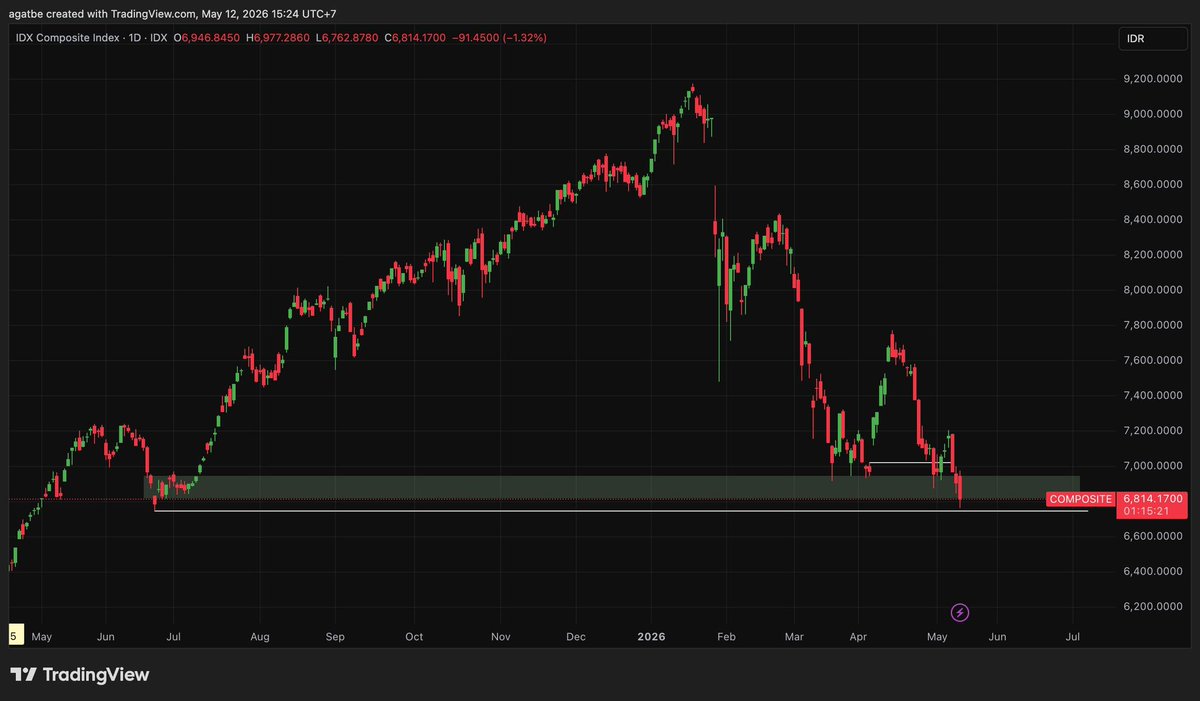The image size is (1200, 701).
Task: Click the 6,400.0000 price axis label
Action: pos(1153,572)
